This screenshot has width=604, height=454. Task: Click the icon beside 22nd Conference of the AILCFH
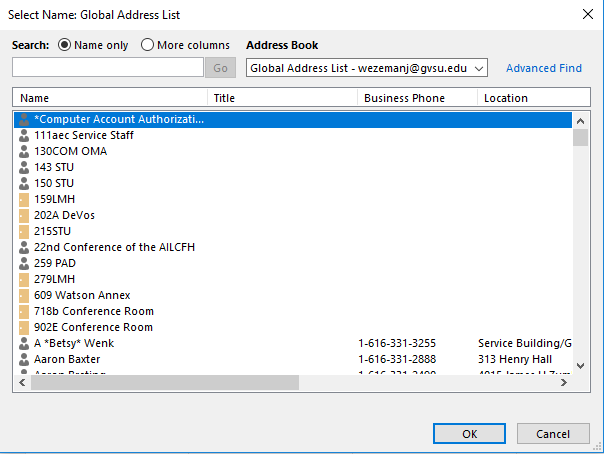coord(24,247)
